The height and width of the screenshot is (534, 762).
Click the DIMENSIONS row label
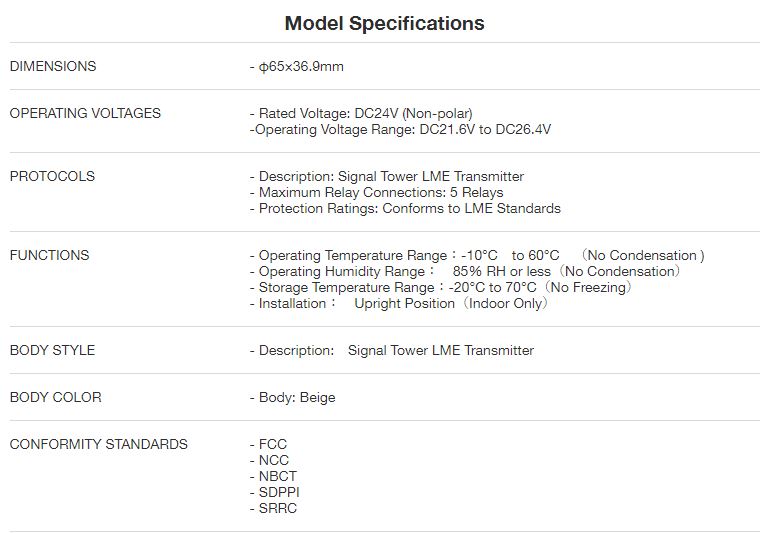point(53,66)
